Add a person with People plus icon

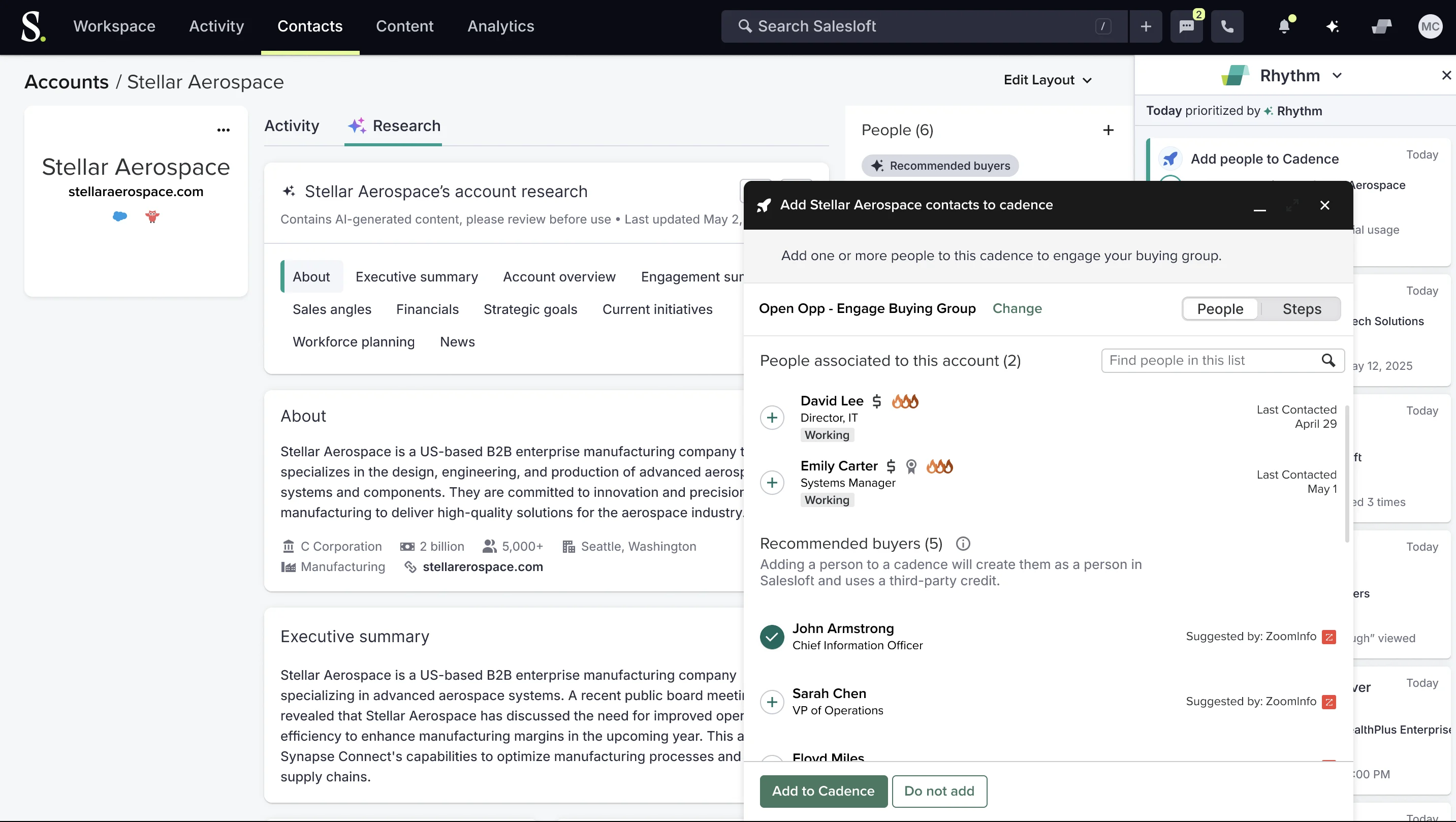[x=1108, y=130]
